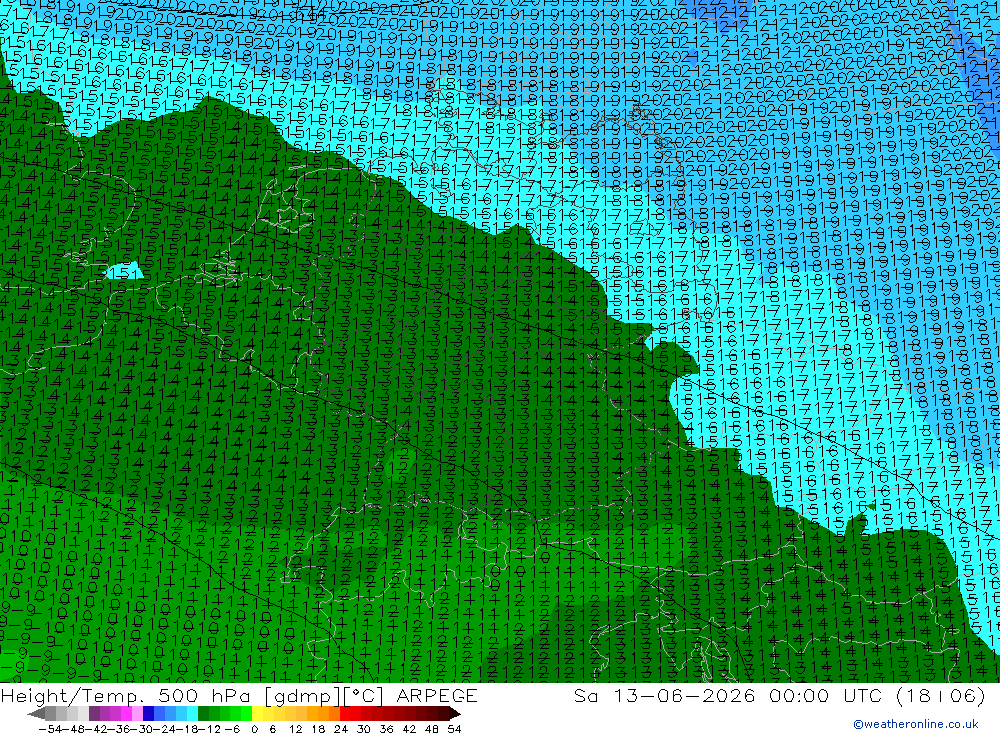Viewport: 1000px width, 733px height.
Task: Pick the light cyan swatch left of dark green
Action: pyautogui.click(x=192, y=713)
